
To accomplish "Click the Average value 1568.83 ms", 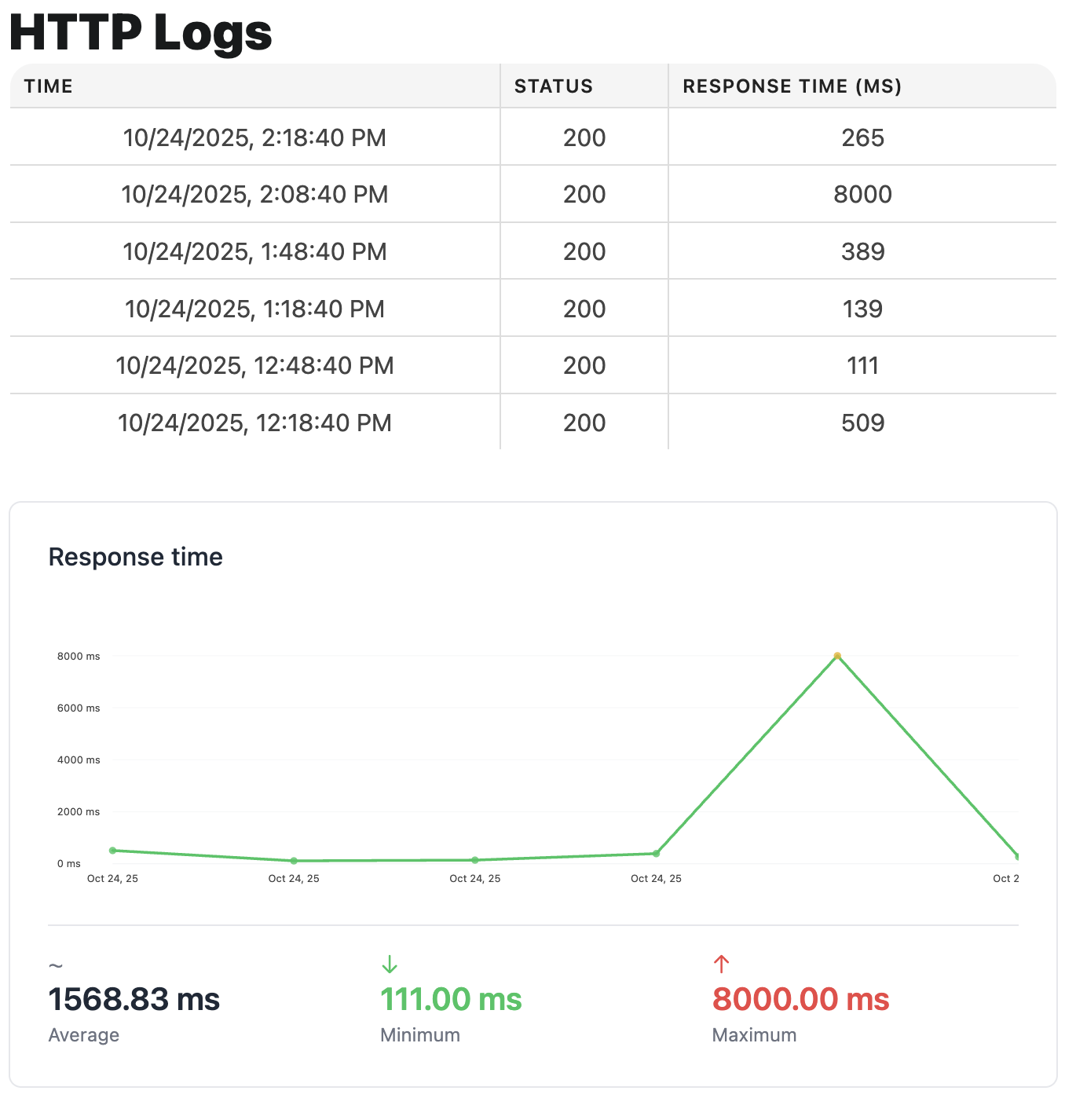I will (134, 999).
